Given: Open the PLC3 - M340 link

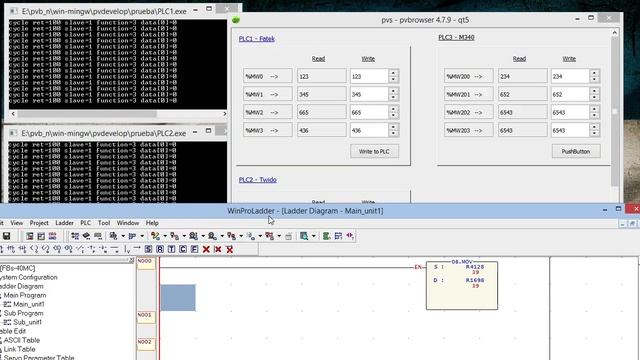Looking at the screenshot, I should click(x=456, y=38).
